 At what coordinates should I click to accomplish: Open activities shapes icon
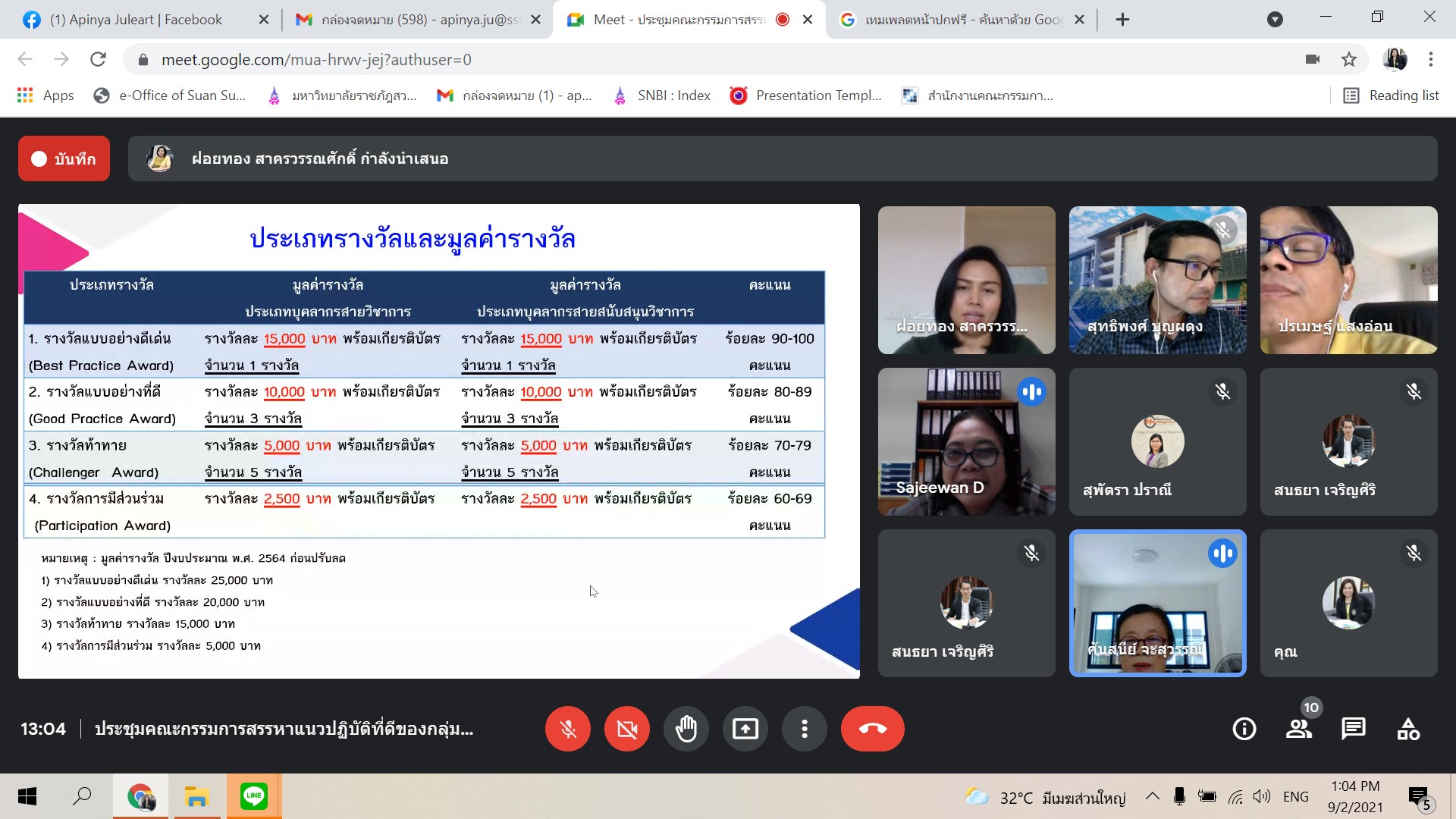[1408, 729]
